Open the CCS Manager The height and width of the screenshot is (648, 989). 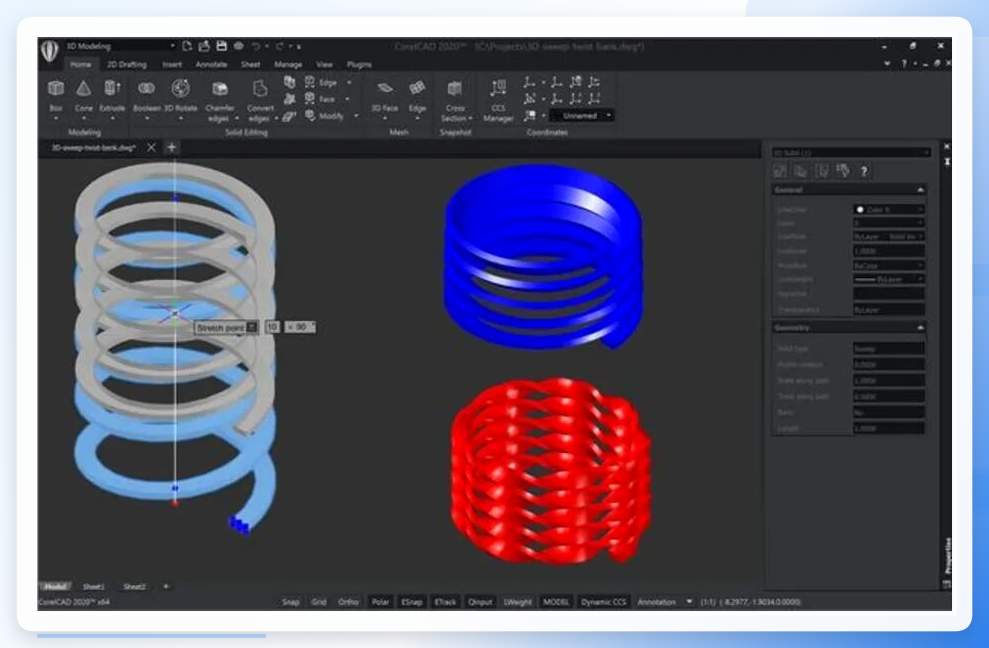click(x=498, y=99)
